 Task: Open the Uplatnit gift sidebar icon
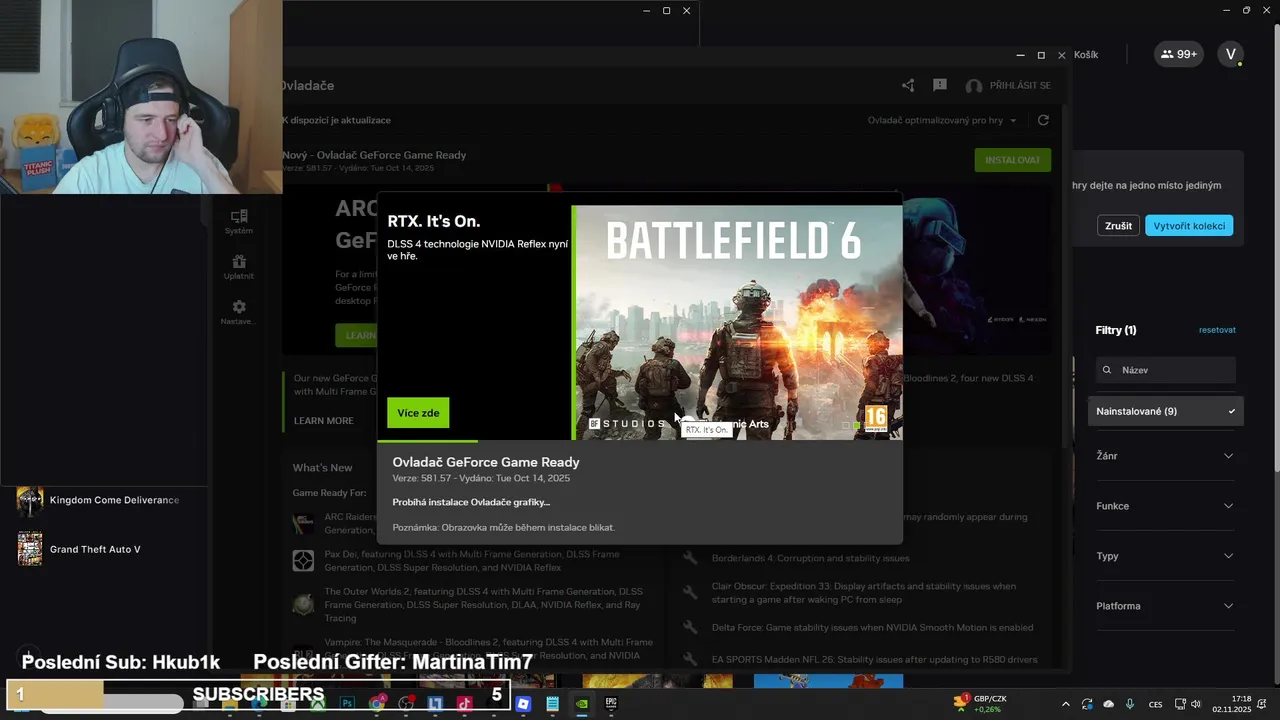(239, 267)
